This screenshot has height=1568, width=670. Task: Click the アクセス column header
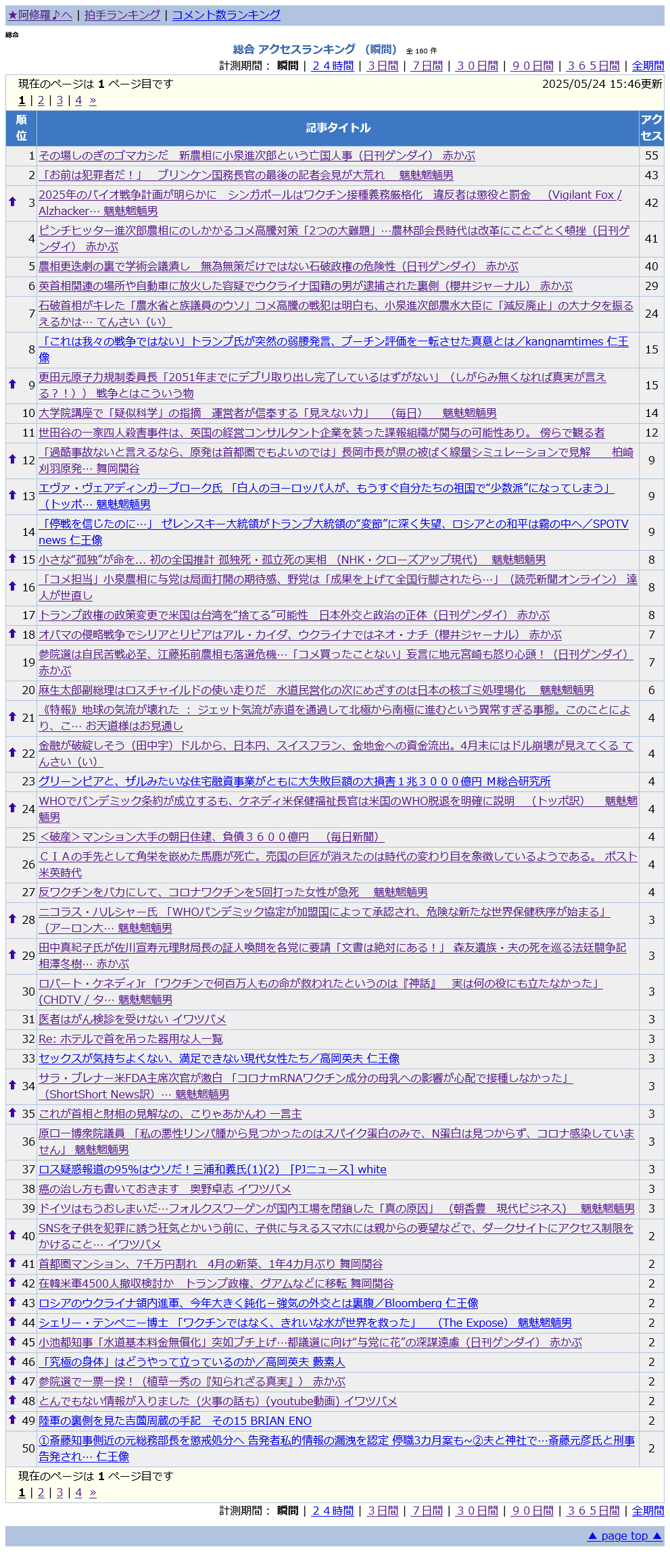652,128
